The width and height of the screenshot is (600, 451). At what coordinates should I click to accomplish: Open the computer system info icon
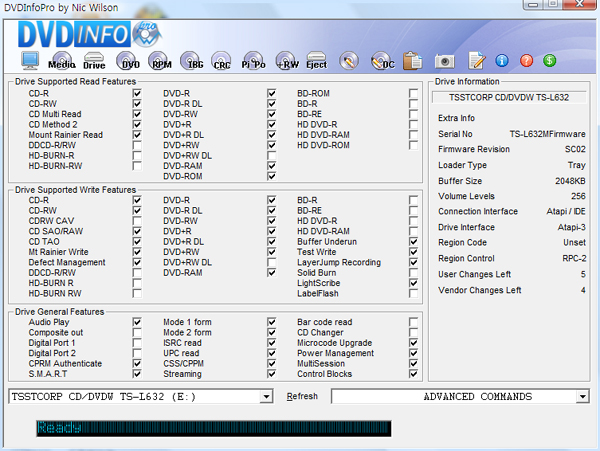(30, 61)
